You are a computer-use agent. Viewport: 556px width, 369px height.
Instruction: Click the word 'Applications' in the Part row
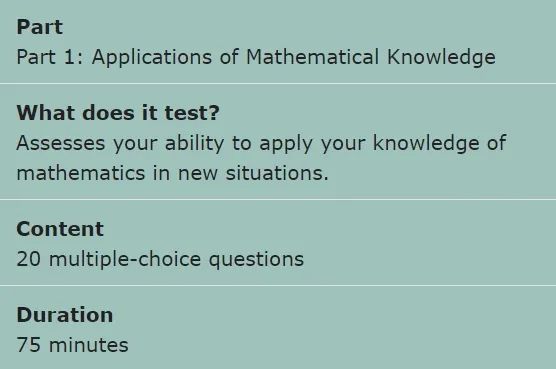(152, 57)
